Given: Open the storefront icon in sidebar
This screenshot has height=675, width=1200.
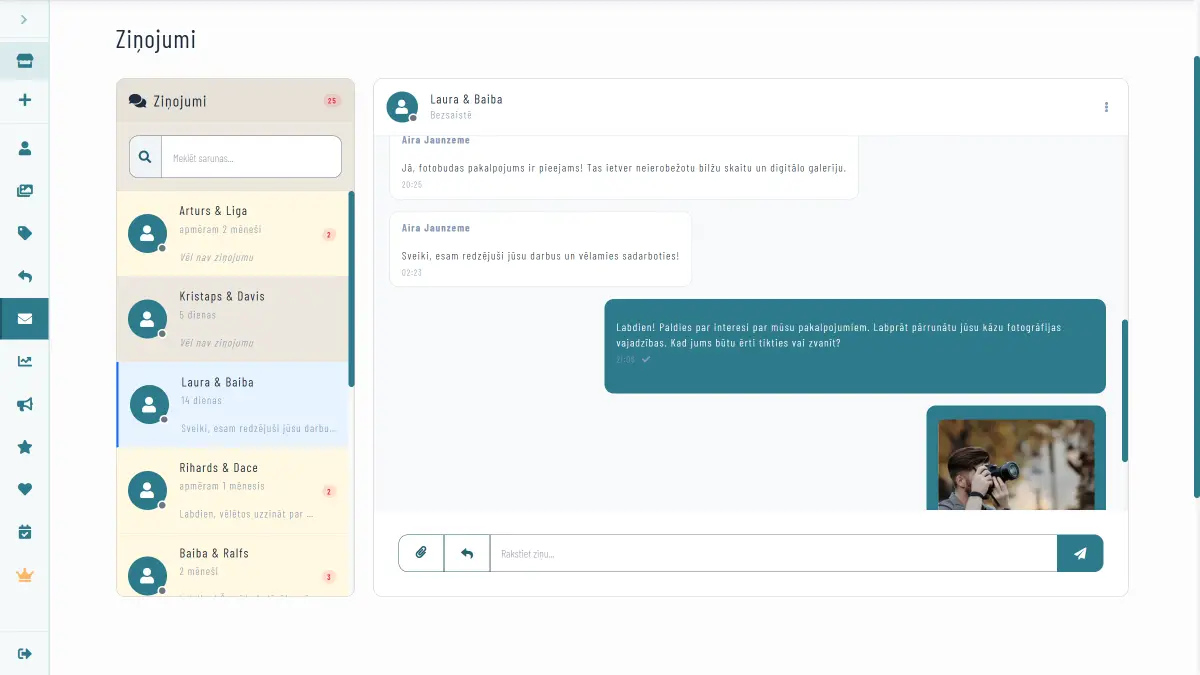Looking at the screenshot, I should (25, 61).
